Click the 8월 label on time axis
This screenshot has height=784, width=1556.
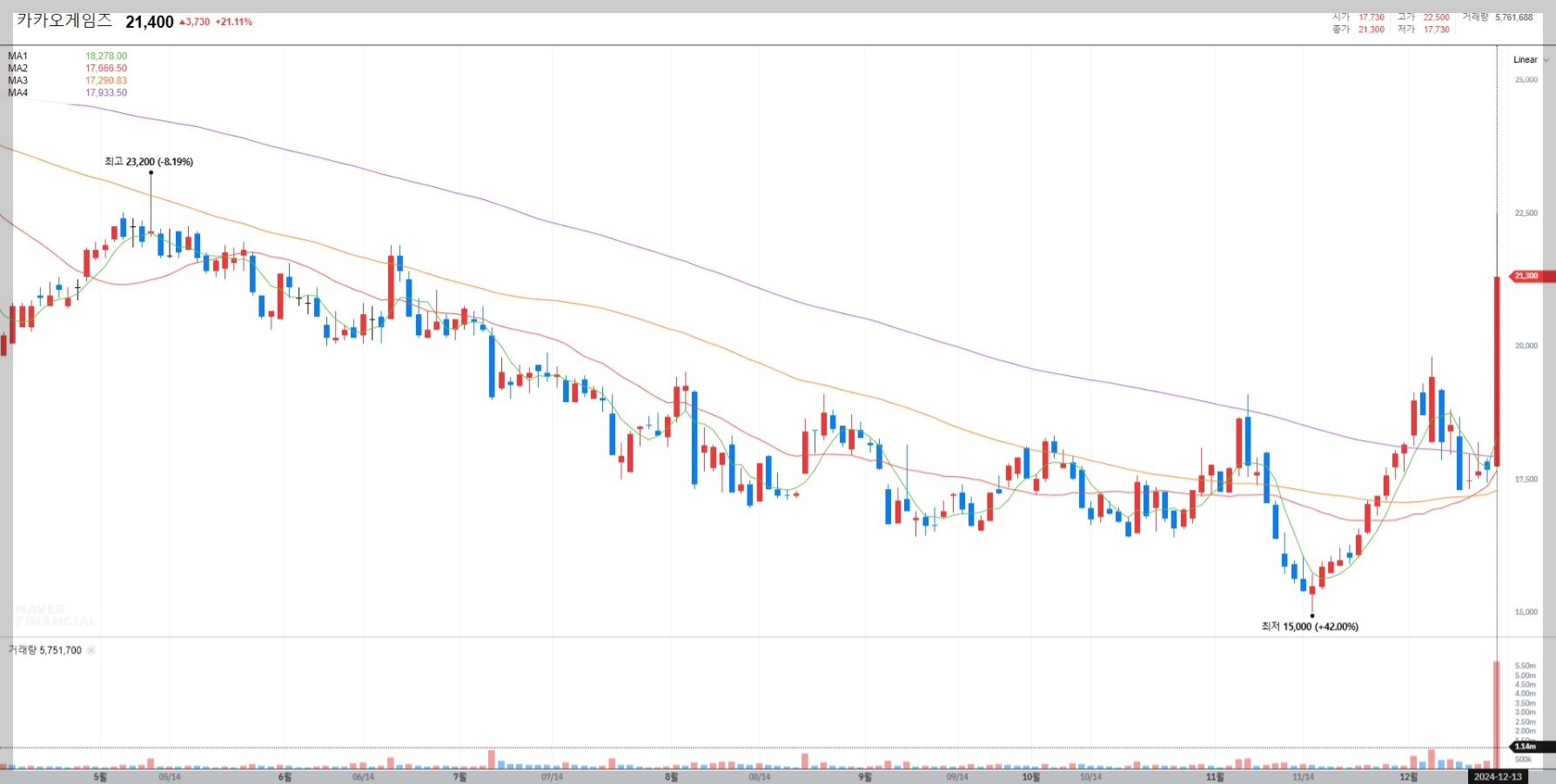tap(671, 777)
